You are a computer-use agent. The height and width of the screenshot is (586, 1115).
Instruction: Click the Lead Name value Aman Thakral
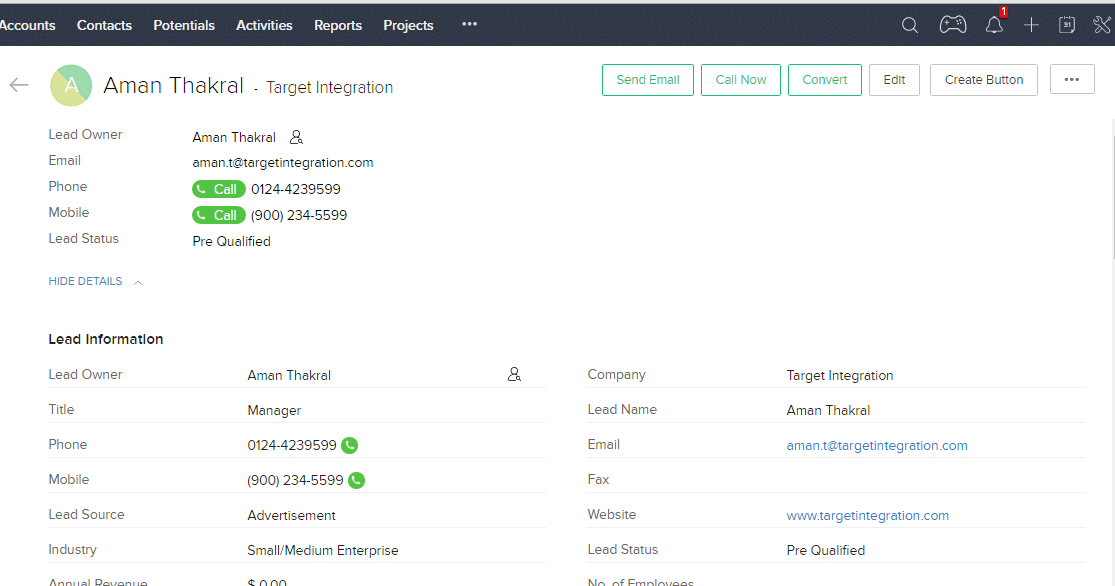[828, 410]
